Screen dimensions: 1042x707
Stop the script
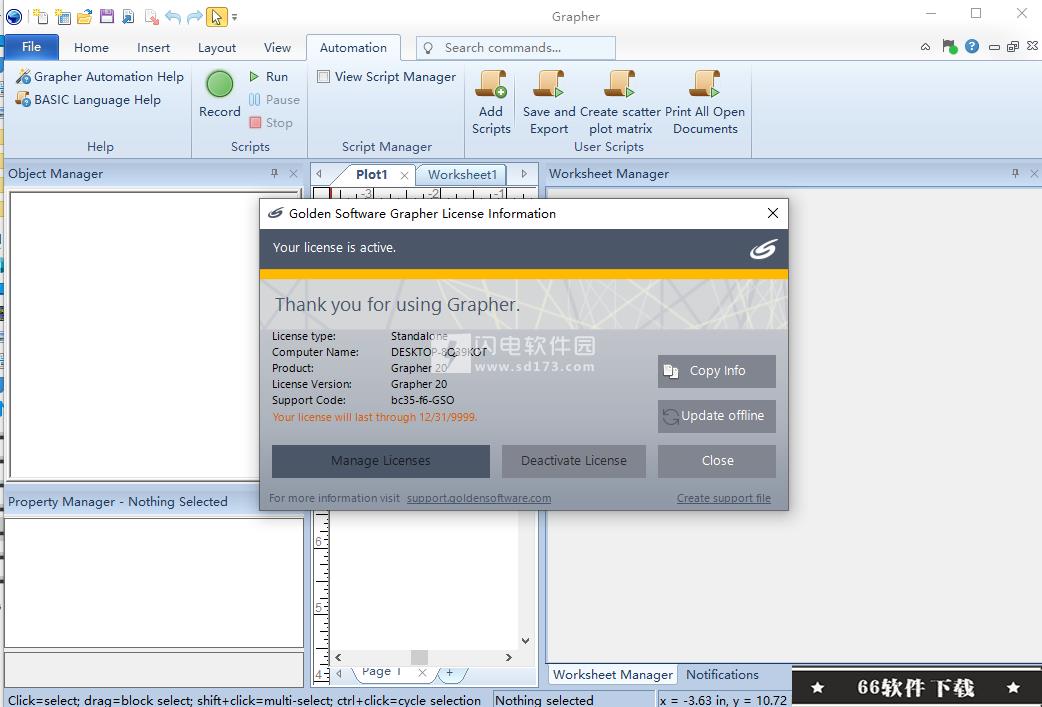click(270, 122)
